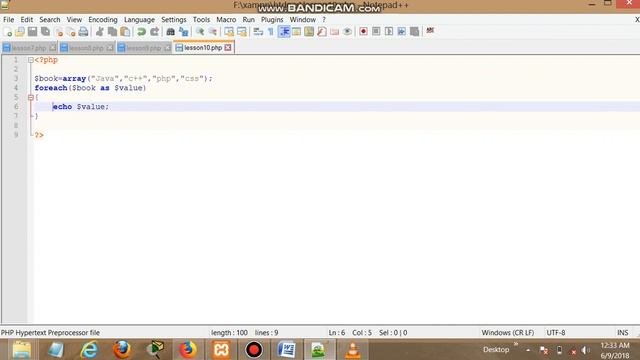This screenshot has height=360, width=640.
Task: Open the Tools menu
Action: 201,20
